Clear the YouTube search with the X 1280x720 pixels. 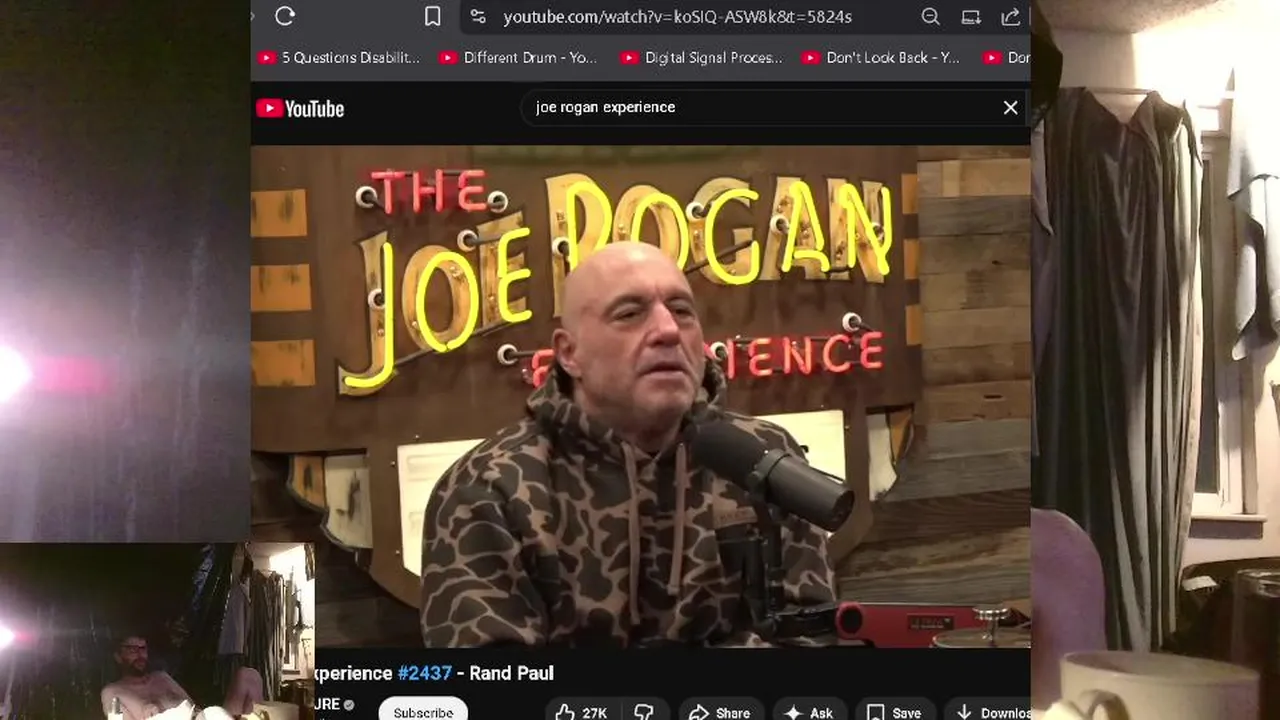click(1010, 107)
